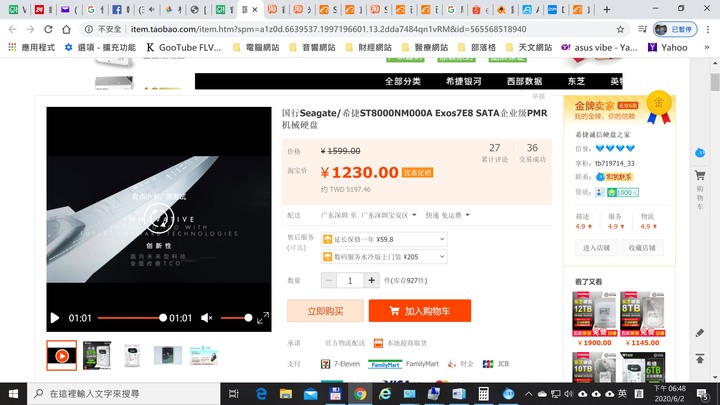The height and width of the screenshot is (405, 720).
Task: Show more bookmarks chevron
Action: click(x=707, y=47)
